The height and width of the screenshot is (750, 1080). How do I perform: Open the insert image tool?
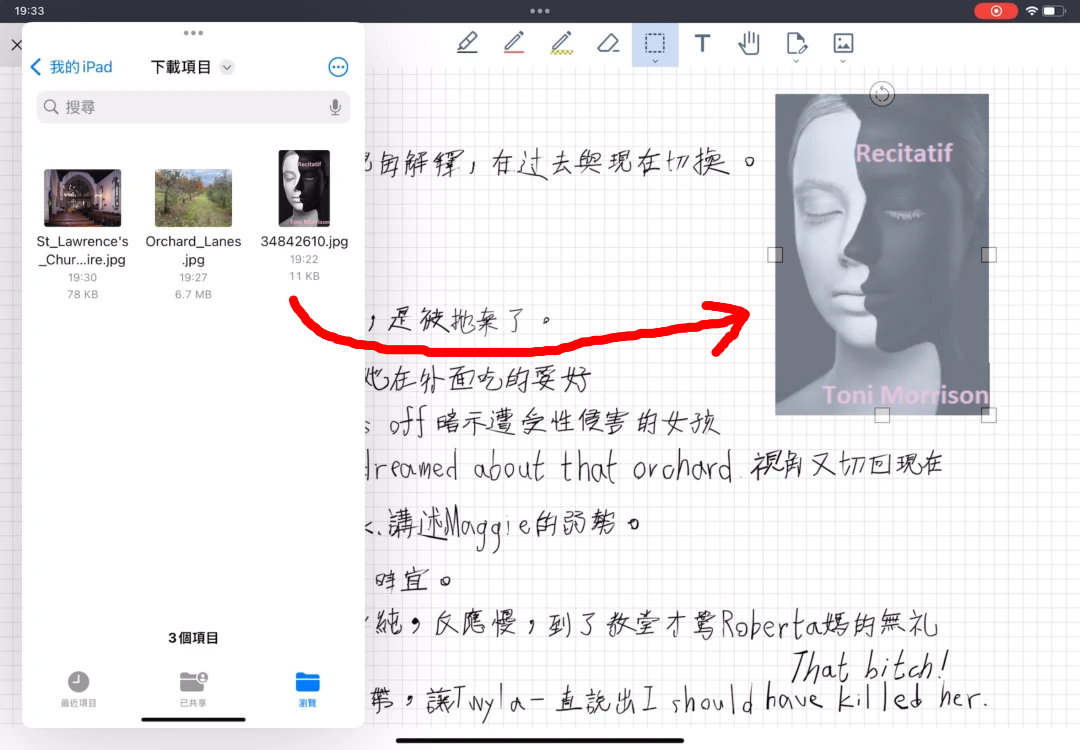point(843,43)
